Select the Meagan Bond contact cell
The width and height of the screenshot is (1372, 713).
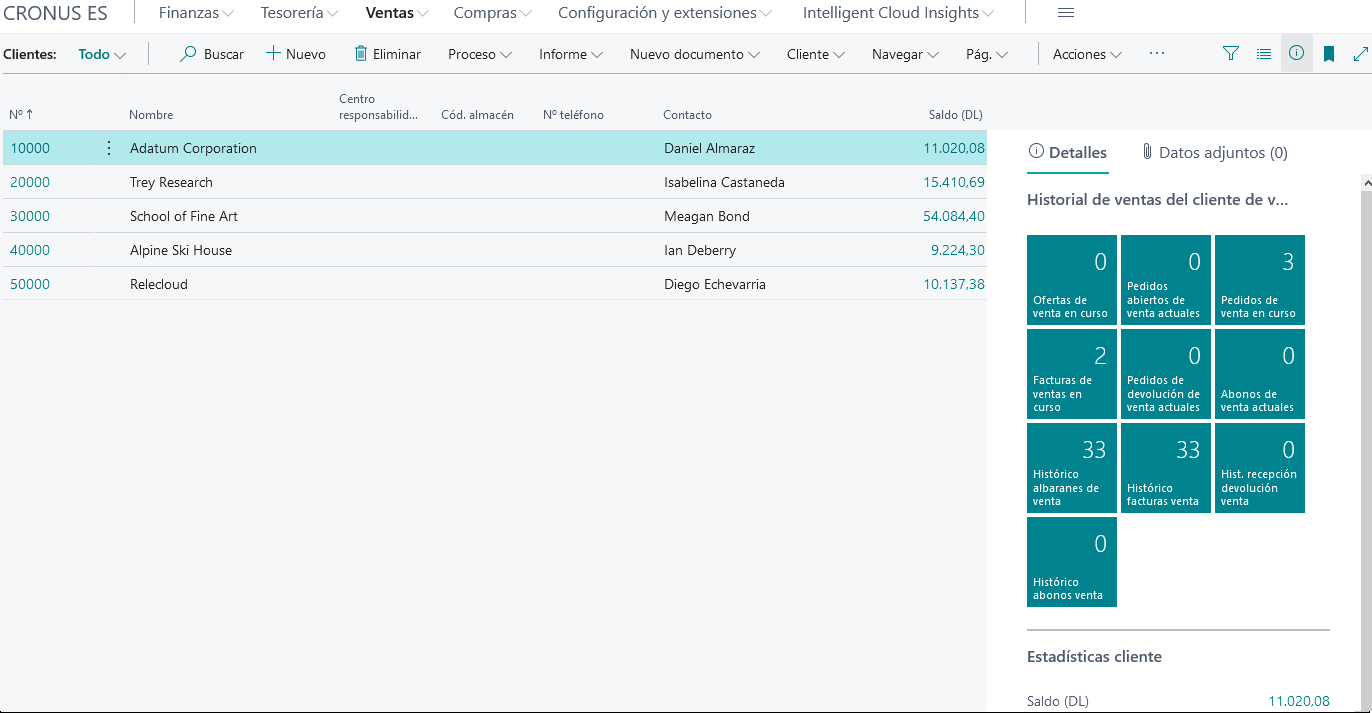(x=706, y=216)
